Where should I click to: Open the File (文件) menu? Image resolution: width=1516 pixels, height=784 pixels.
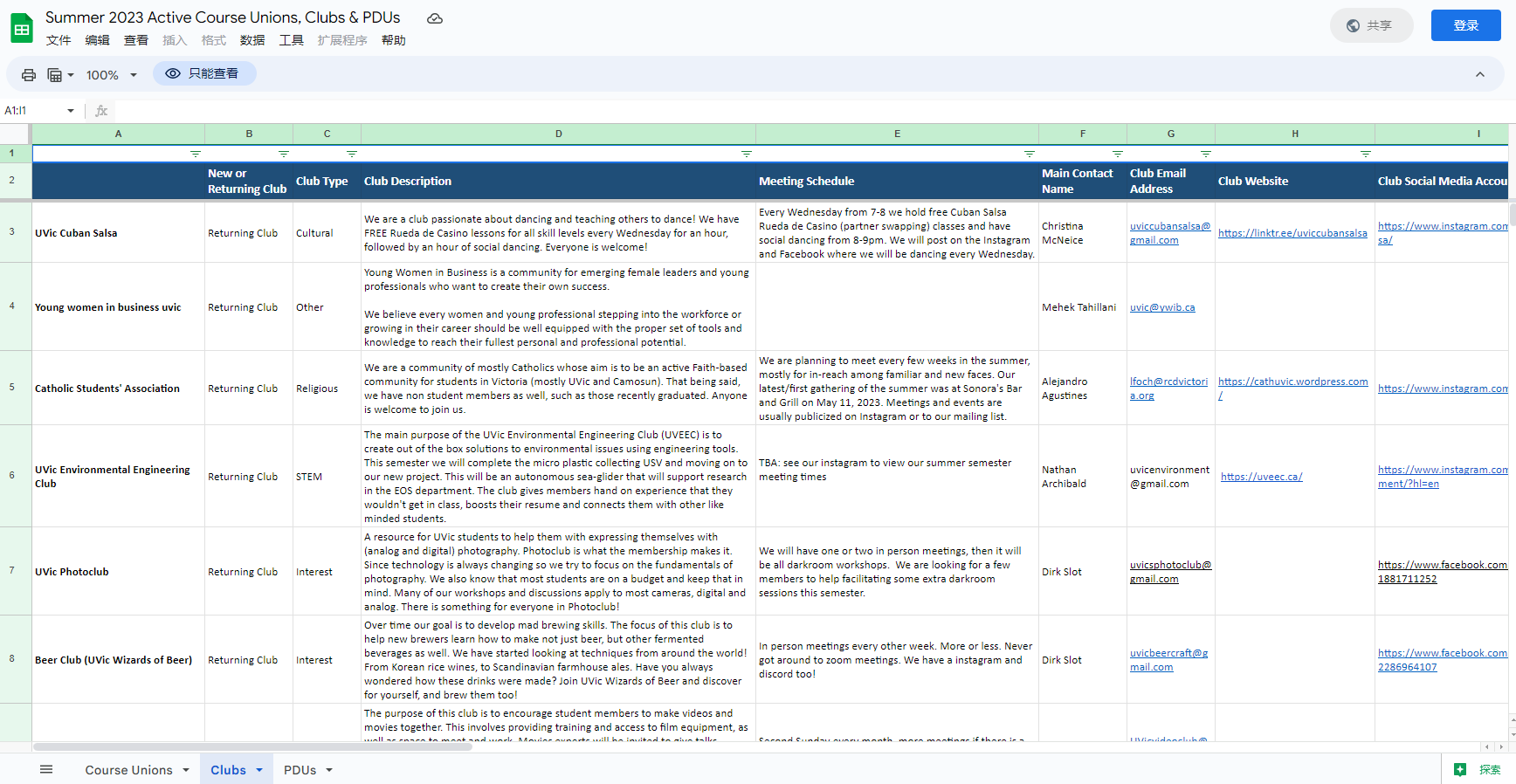click(x=59, y=40)
